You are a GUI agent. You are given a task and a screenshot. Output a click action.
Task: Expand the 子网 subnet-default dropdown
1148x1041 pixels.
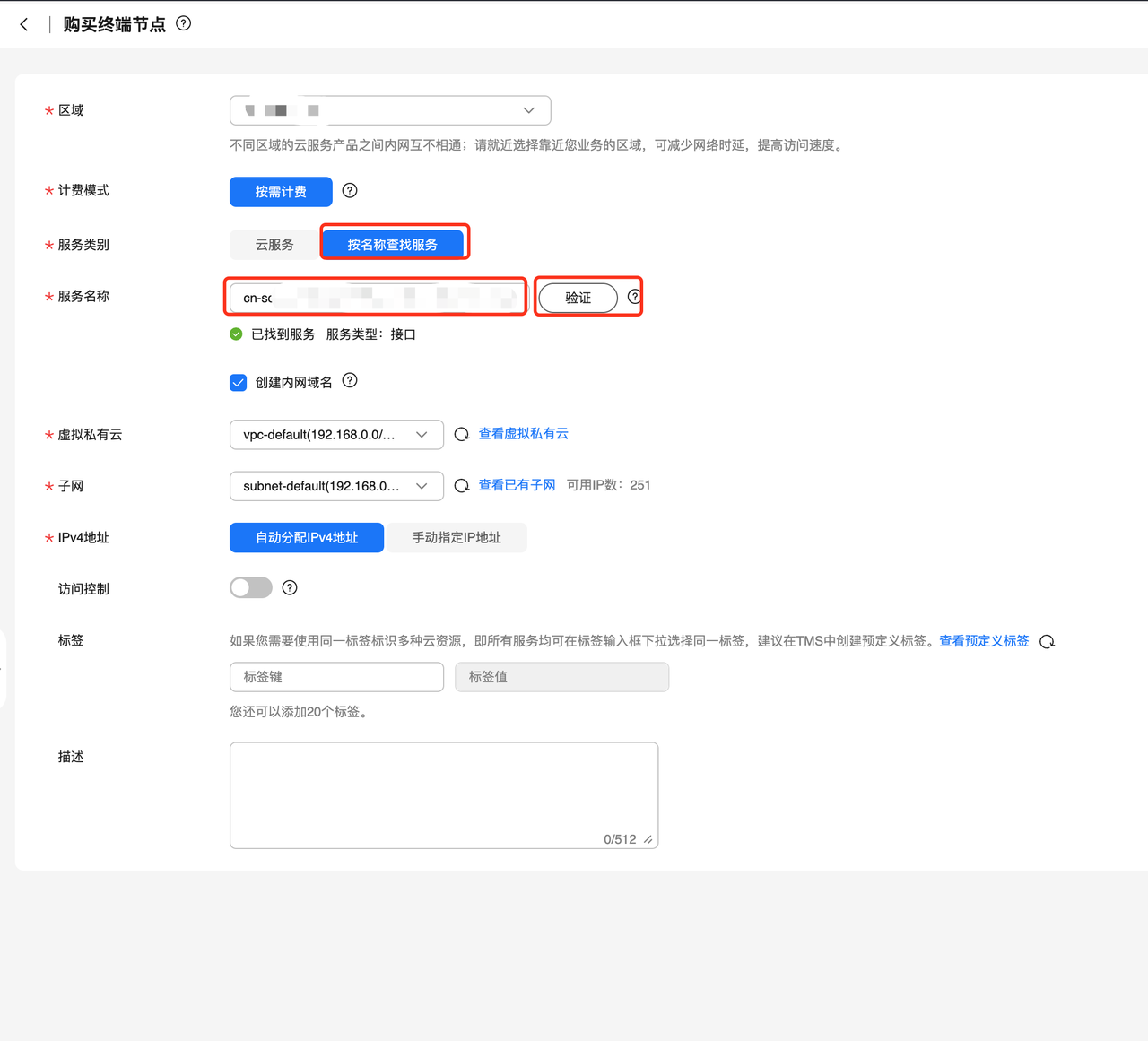click(336, 486)
